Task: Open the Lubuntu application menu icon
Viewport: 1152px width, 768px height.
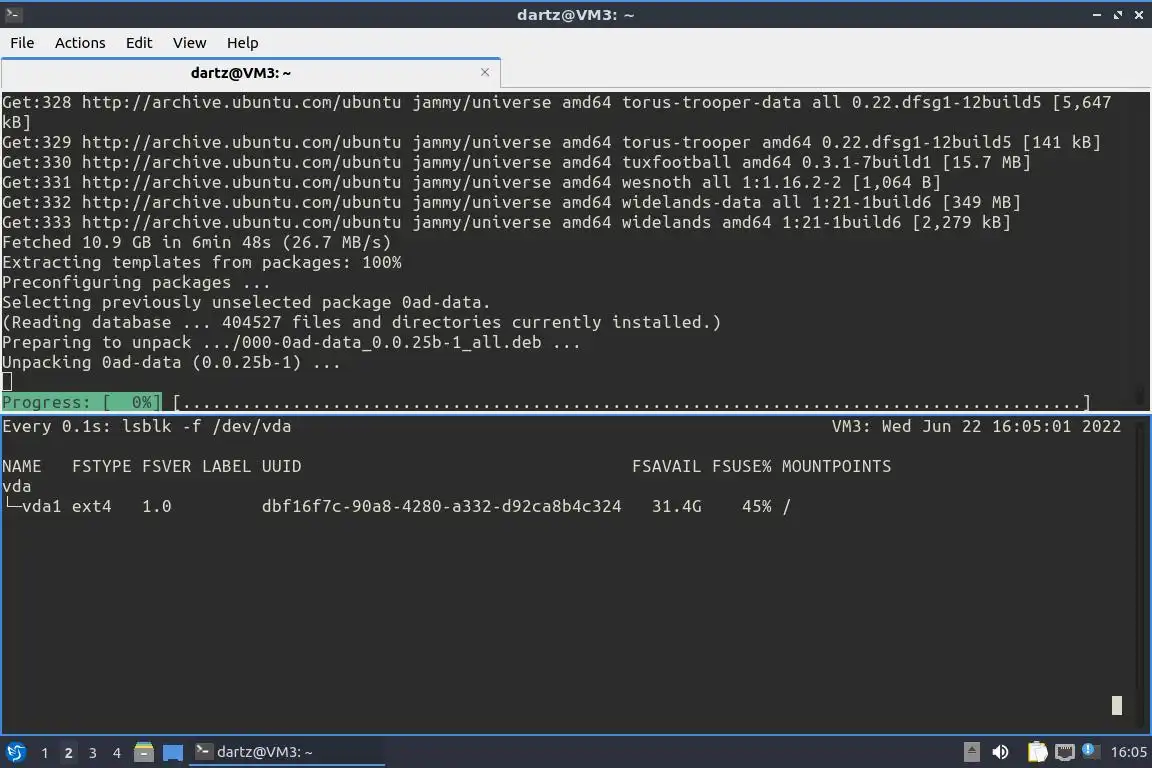Action: (x=15, y=752)
